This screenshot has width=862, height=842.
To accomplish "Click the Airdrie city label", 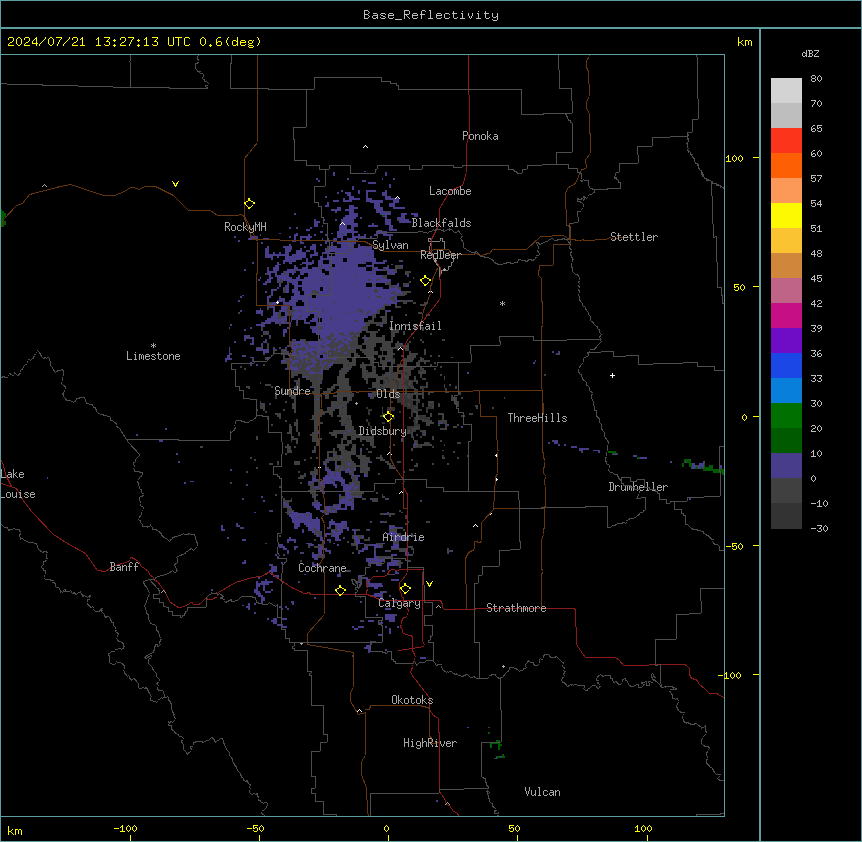I will (404, 537).
